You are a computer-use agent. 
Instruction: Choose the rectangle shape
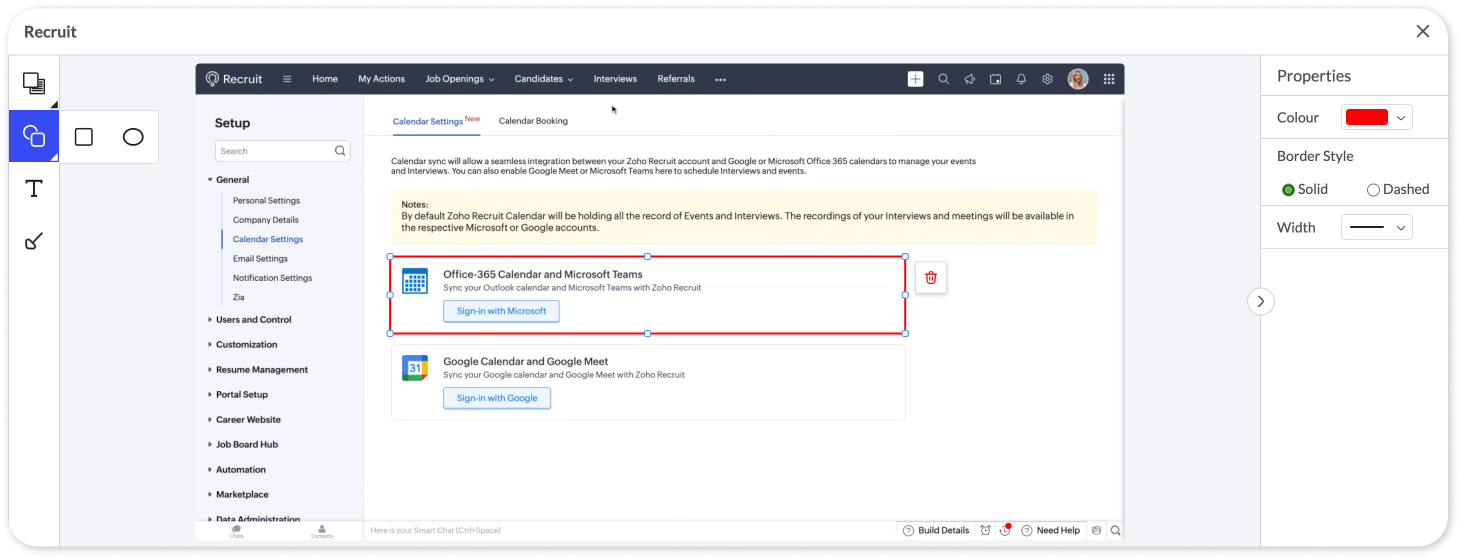[84, 137]
